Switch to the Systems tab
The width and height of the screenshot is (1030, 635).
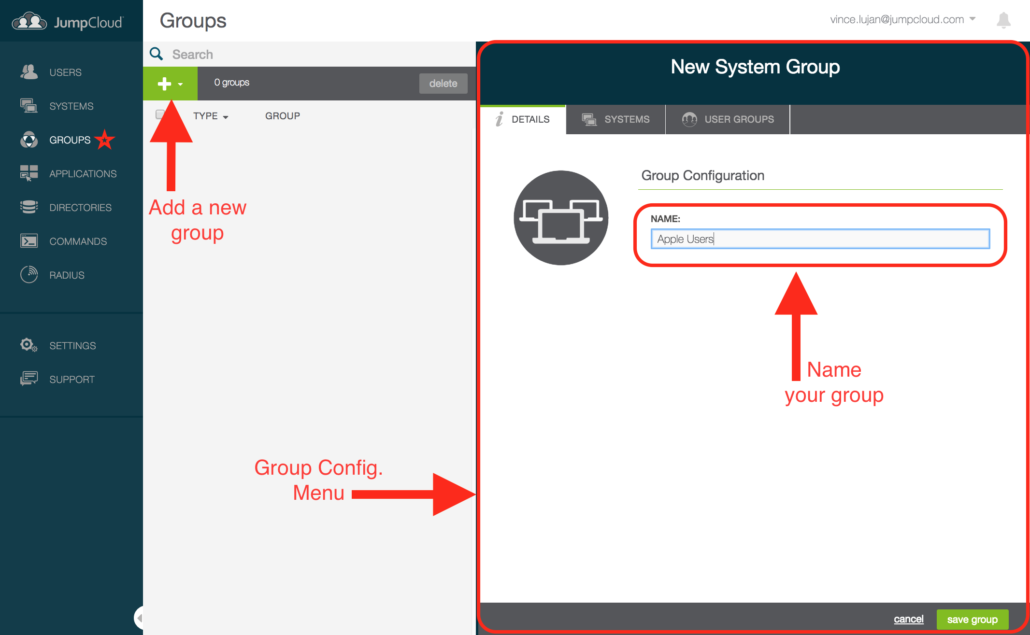coord(615,119)
